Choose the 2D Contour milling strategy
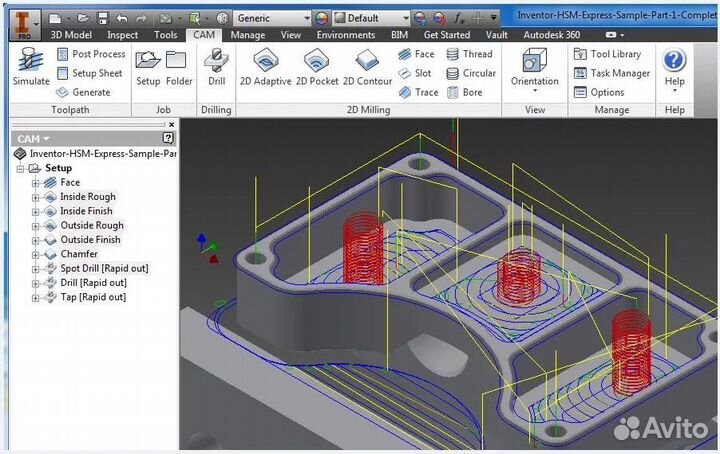720x454 pixels. [x=367, y=67]
